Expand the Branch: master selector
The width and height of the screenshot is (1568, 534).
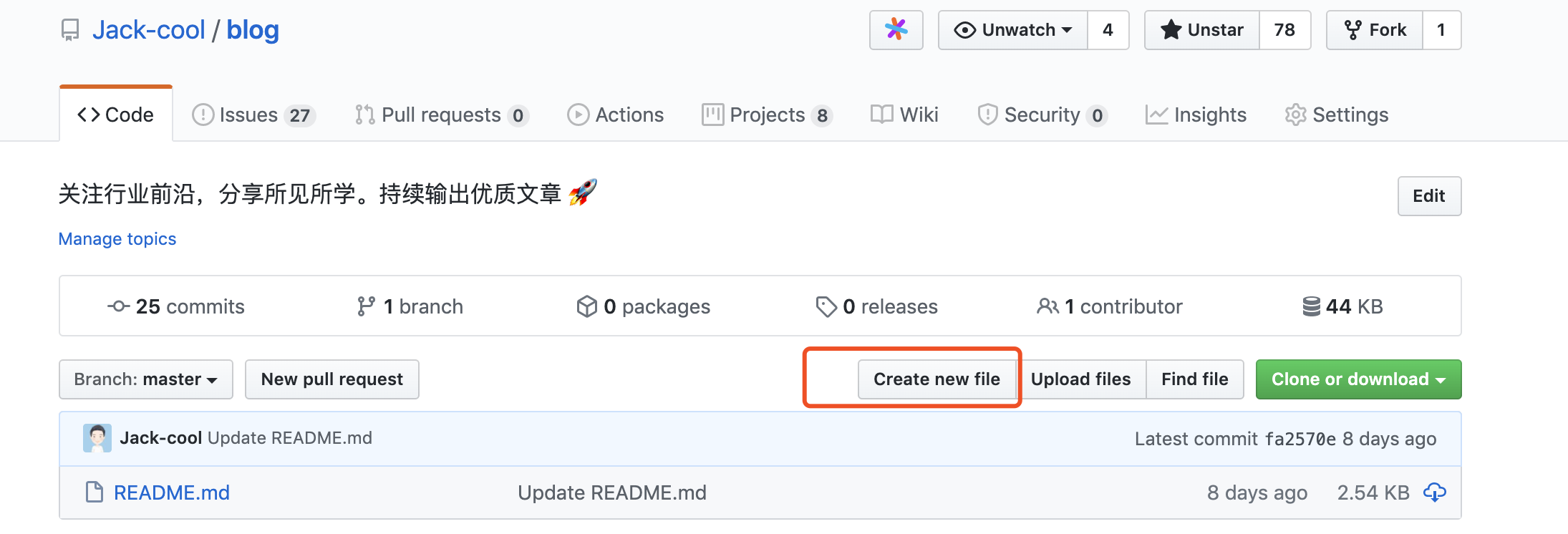(x=146, y=379)
